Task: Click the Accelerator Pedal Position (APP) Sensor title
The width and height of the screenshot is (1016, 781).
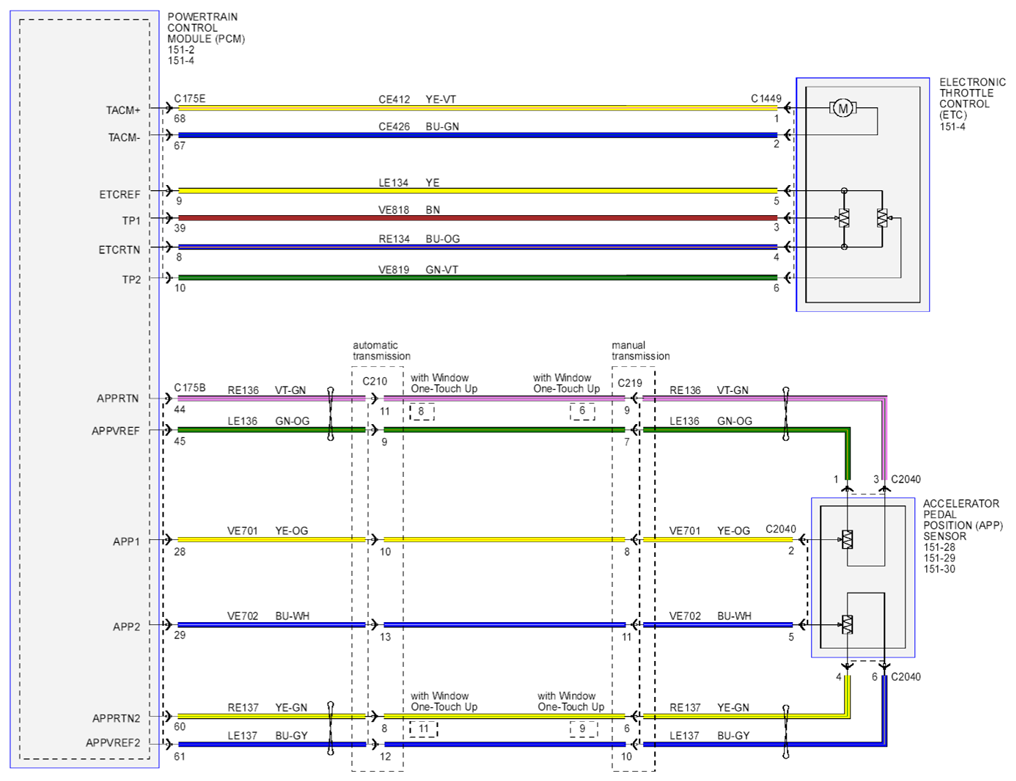Action: coord(962,520)
